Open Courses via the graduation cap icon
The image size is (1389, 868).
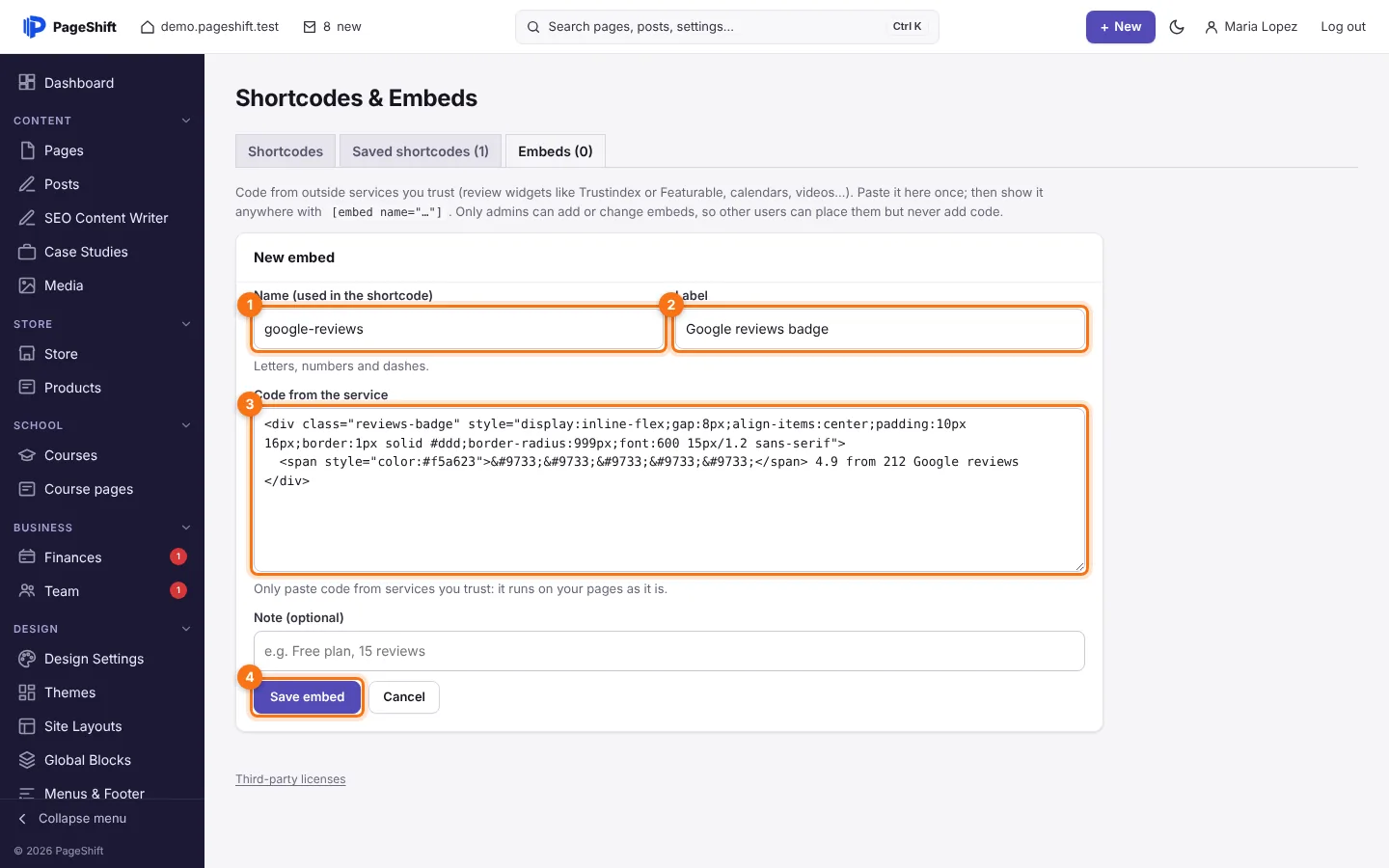tap(27, 455)
